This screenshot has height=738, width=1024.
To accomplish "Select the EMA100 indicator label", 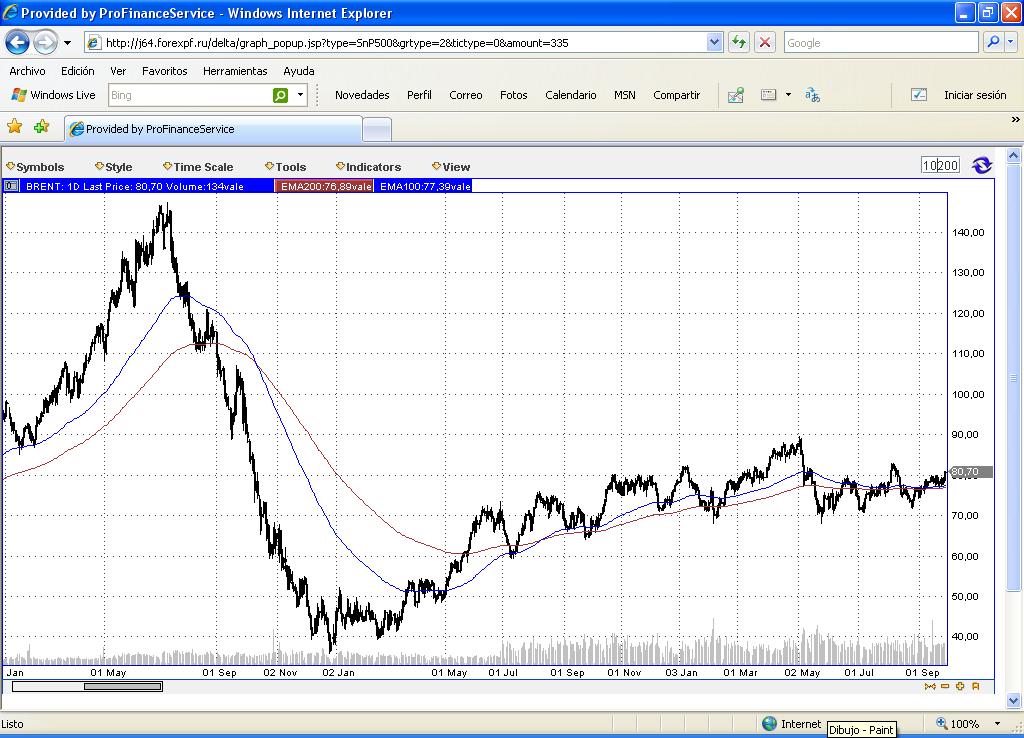I will (x=424, y=187).
